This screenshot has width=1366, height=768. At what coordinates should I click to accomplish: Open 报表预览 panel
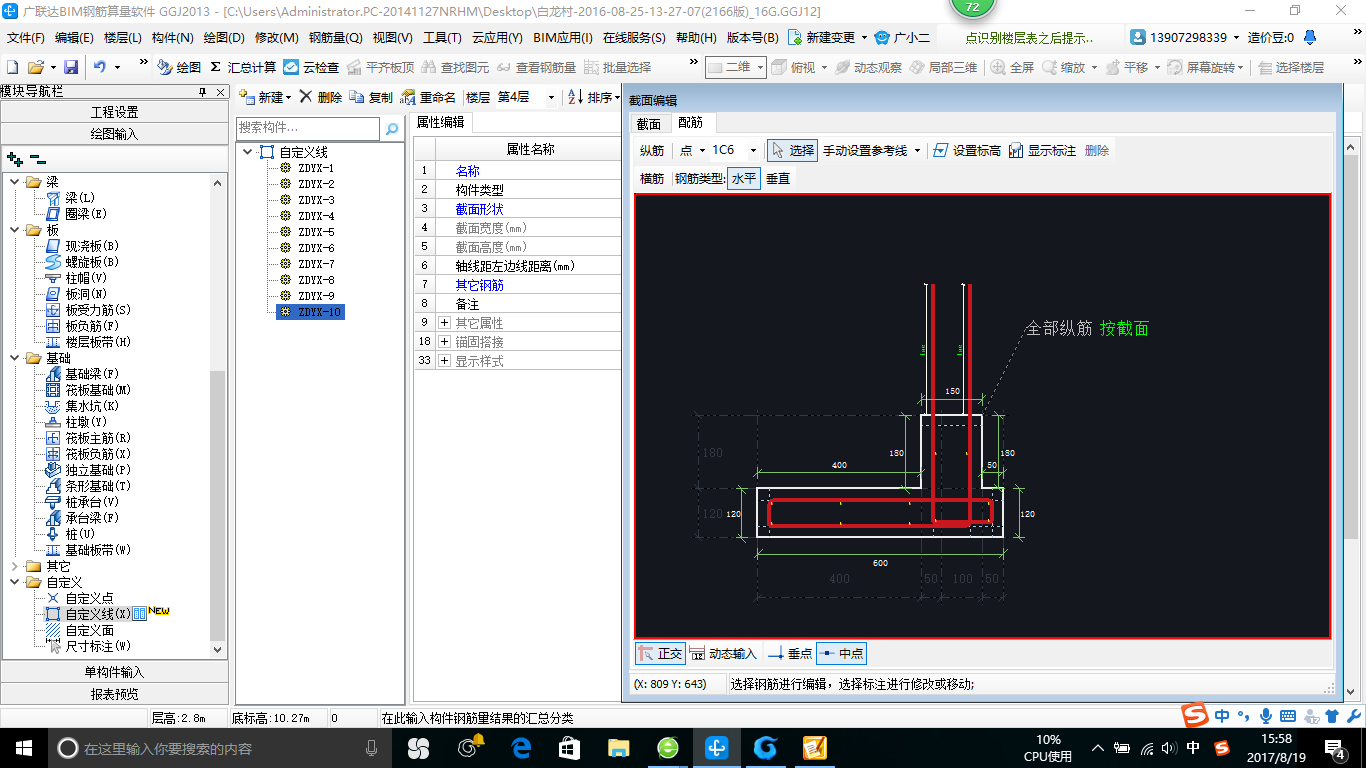(115, 694)
